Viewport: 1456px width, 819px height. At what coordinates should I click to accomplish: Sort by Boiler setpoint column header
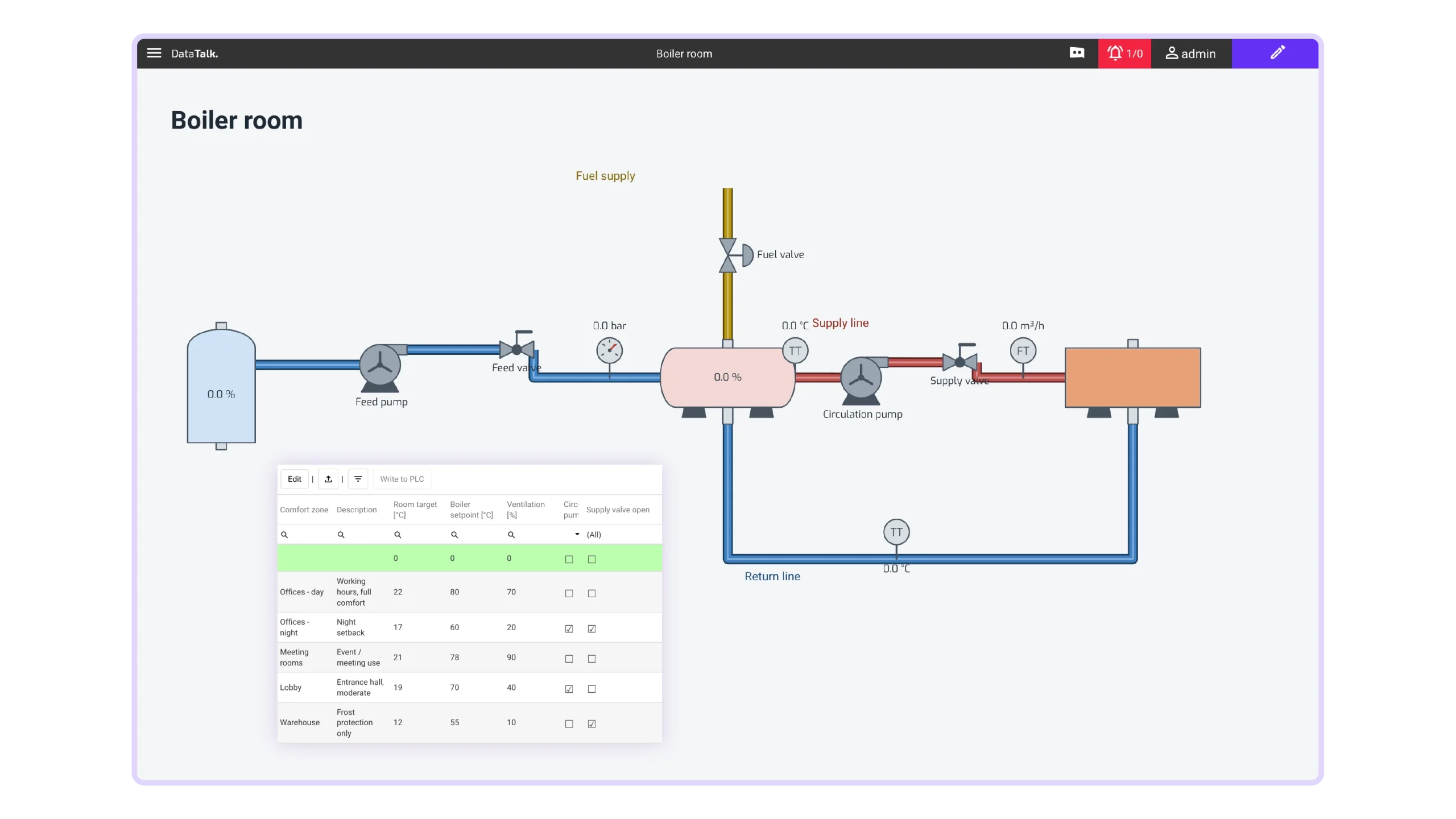pos(471,510)
